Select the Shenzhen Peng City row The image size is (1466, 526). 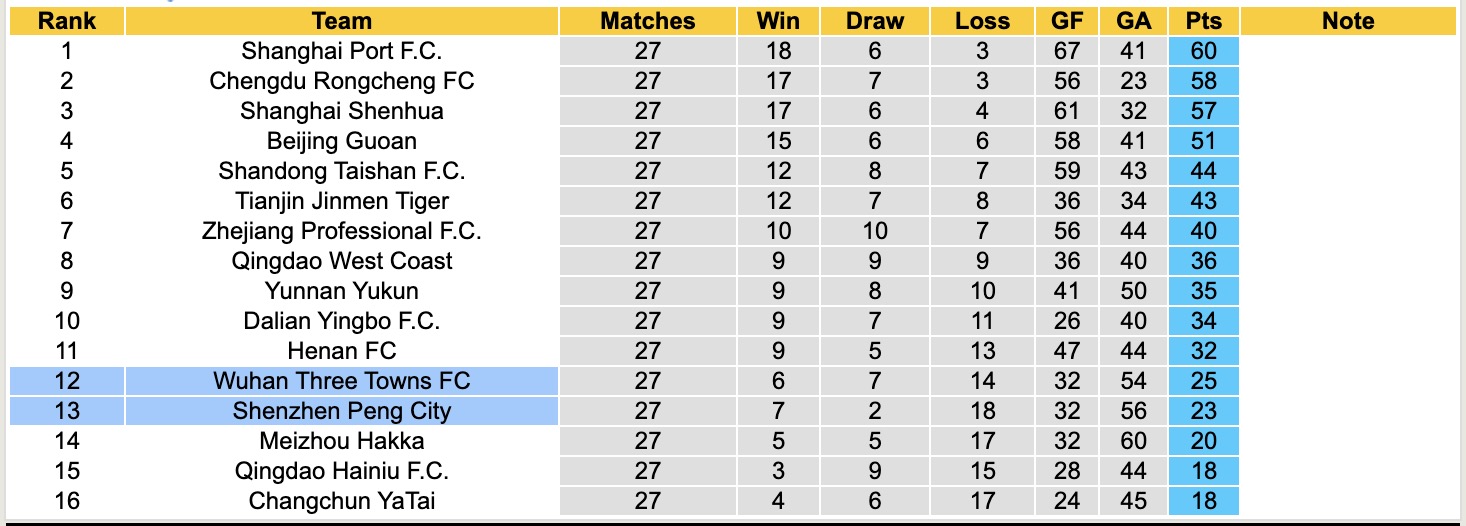[x=341, y=411]
